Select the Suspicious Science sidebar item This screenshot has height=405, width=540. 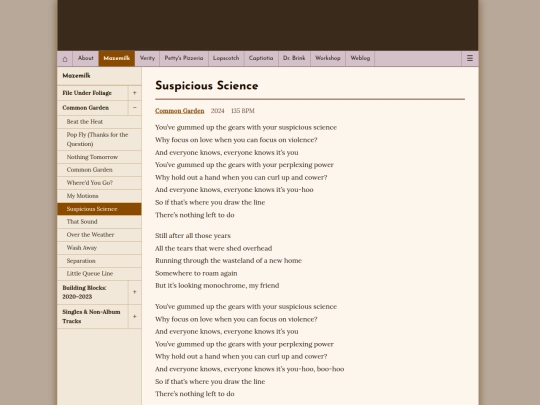(x=99, y=209)
